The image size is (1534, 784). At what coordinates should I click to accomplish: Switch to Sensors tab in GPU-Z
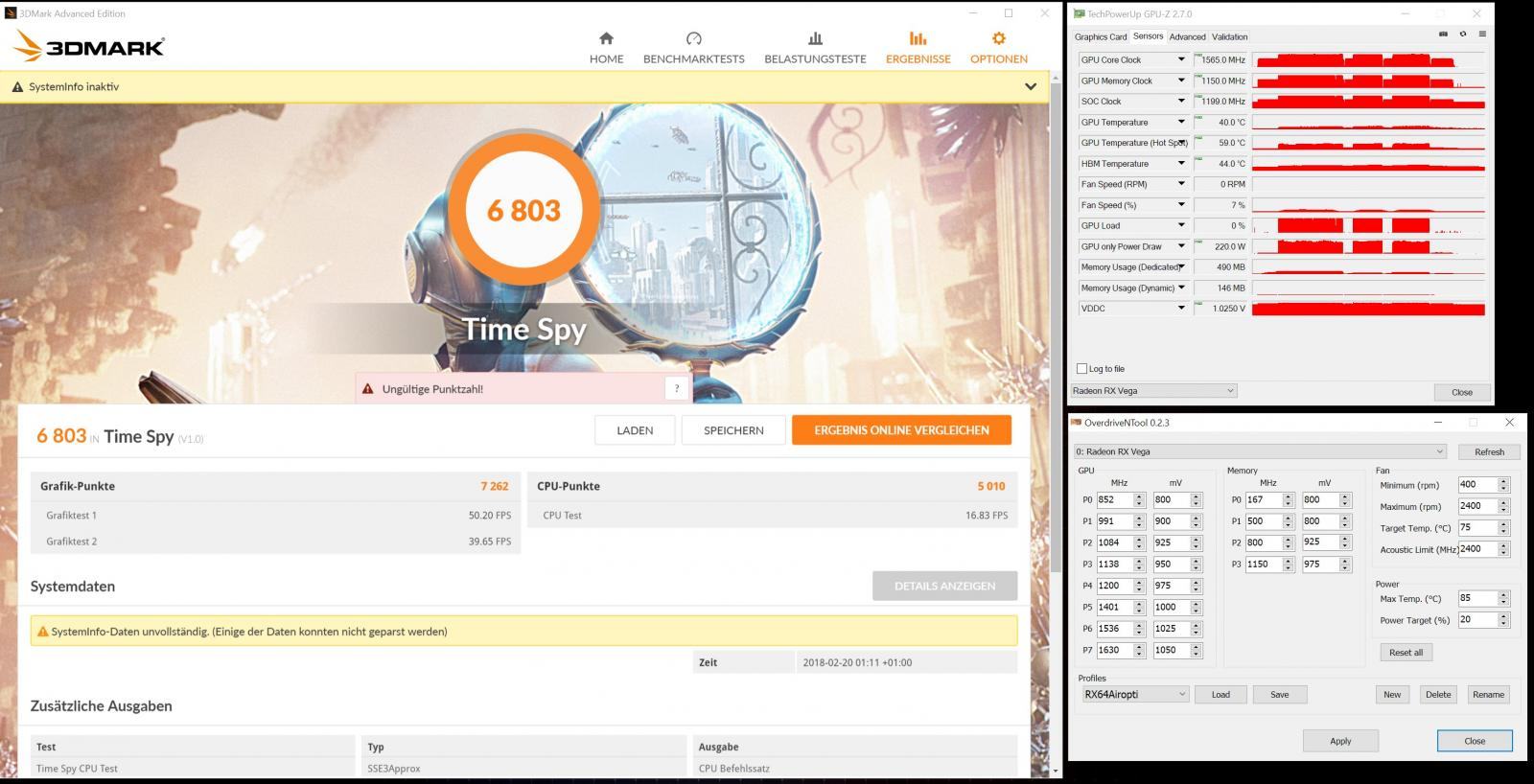click(1148, 36)
